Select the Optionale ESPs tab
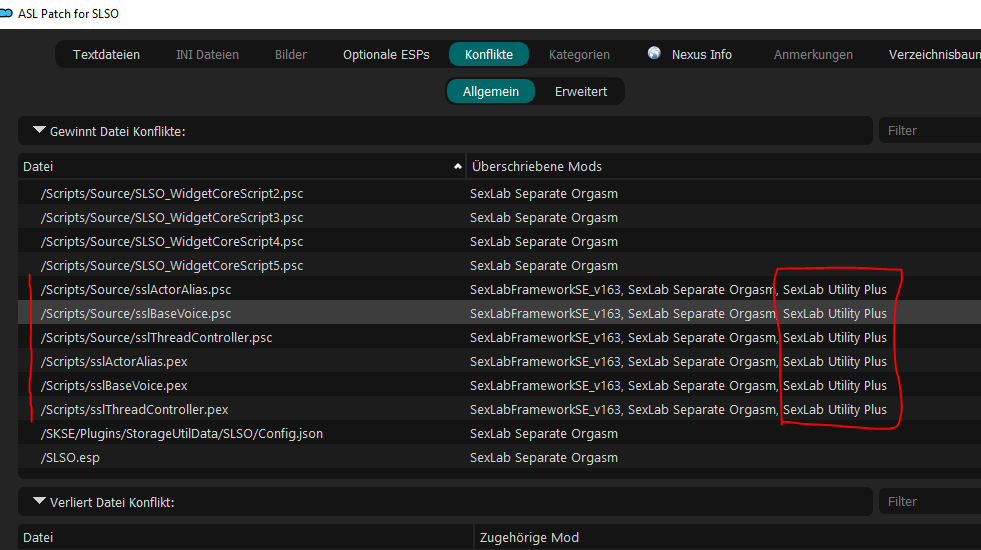 click(386, 54)
